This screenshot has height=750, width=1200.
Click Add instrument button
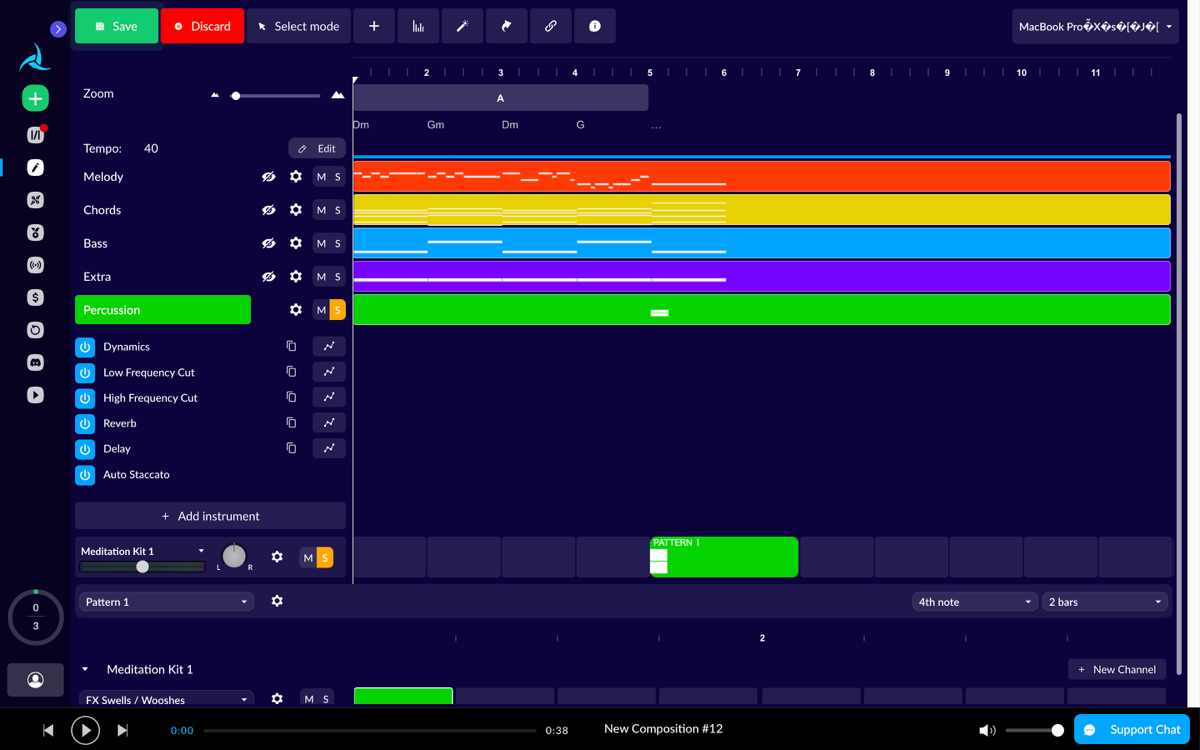[210, 516]
